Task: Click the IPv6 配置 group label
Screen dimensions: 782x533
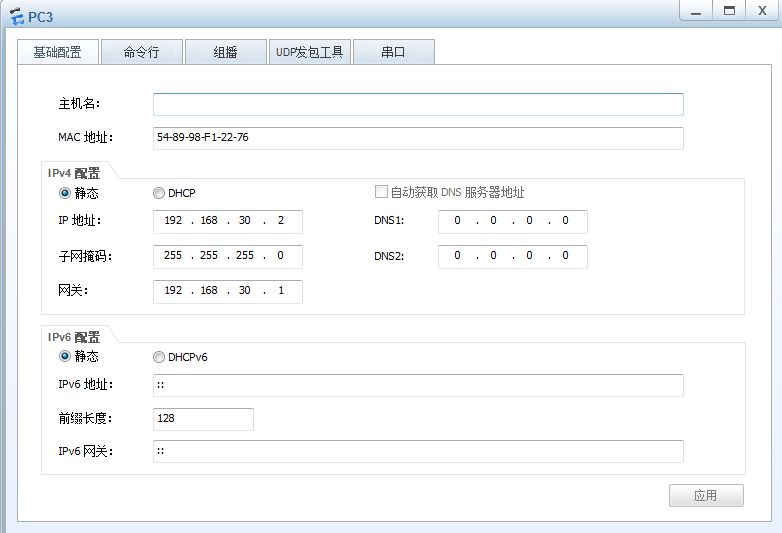Action: 74,337
